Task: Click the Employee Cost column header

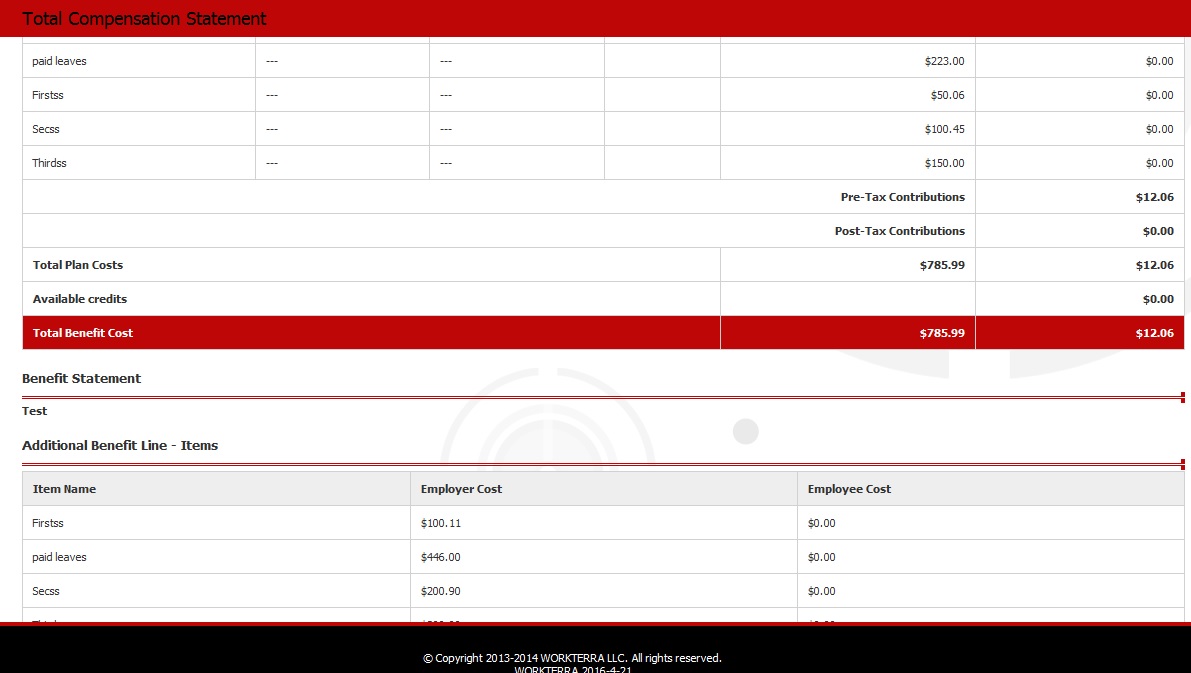Action: (849, 489)
